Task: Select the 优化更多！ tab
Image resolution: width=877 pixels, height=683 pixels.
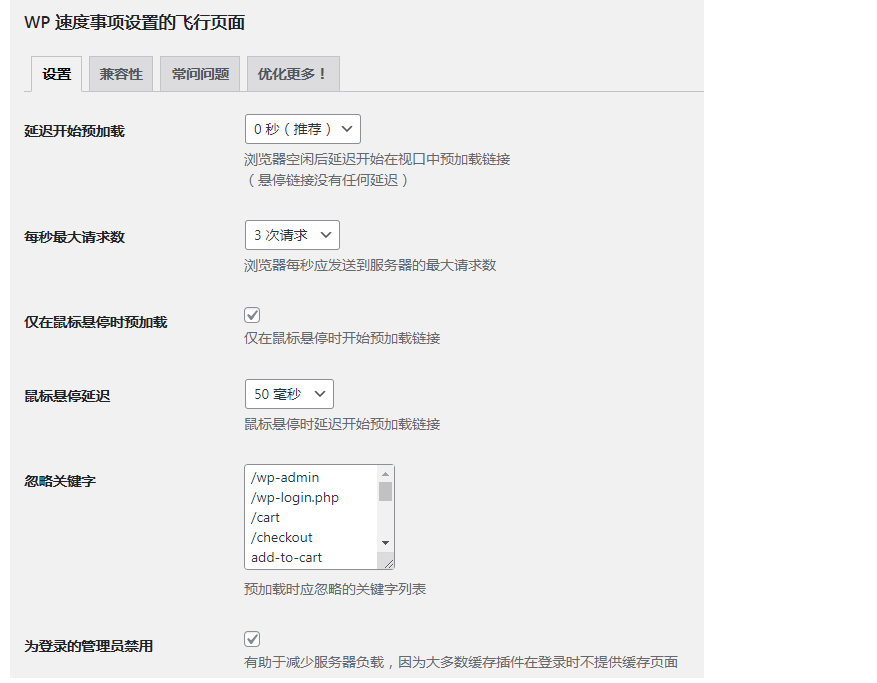Action: 292,73
